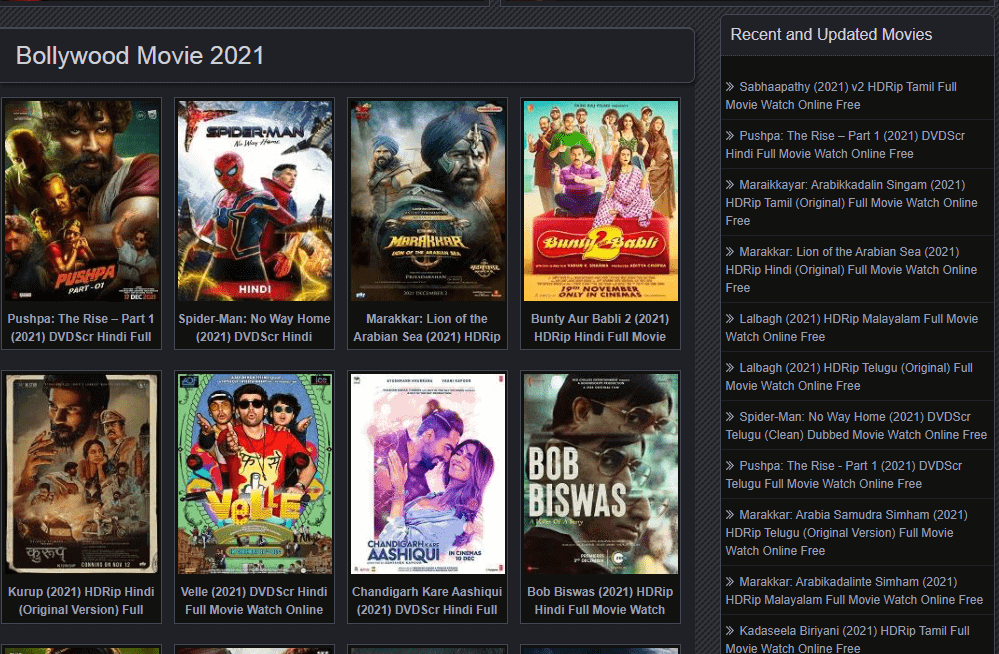Open Lalbagh (2021) HDRip Malayalam link
The image size is (999, 654).
pyautogui.click(x=852, y=328)
